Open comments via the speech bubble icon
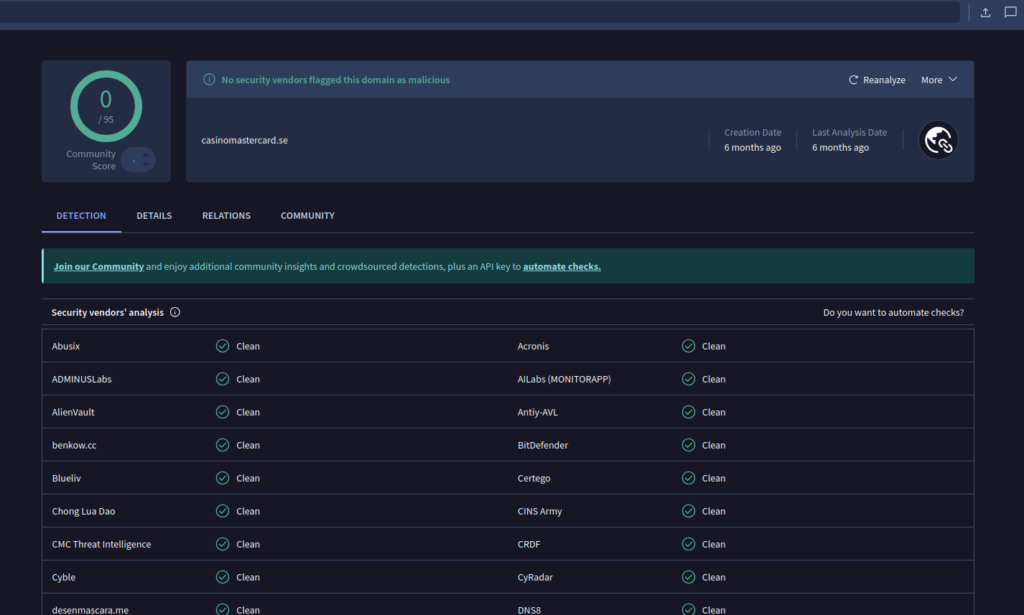The height and width of the screenshot is (615, 1024). [1012, 12]
